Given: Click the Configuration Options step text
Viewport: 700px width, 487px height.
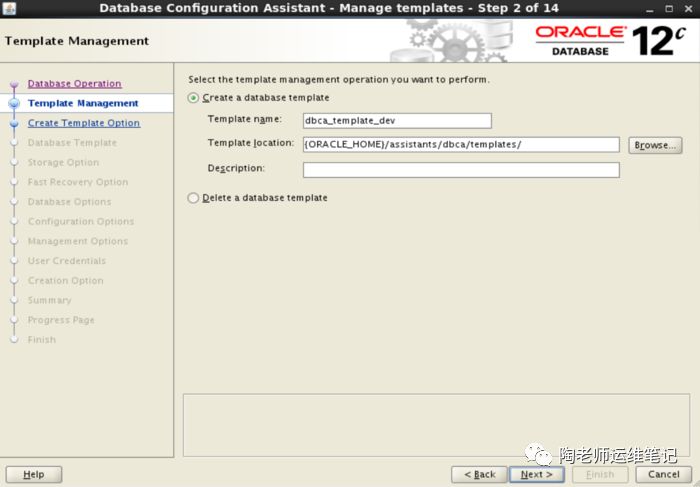Looking at the screenshot, I should (81, 221).
